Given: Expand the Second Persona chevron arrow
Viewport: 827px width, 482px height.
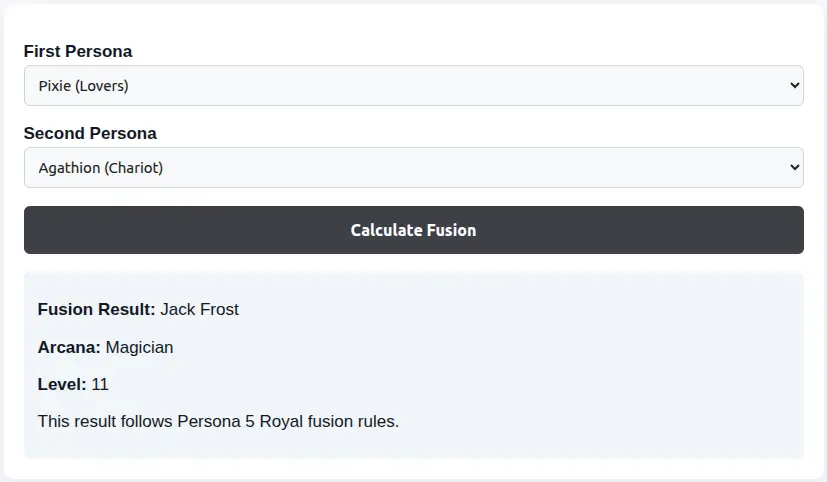Looking at the screenshot, I should (795, 168).
